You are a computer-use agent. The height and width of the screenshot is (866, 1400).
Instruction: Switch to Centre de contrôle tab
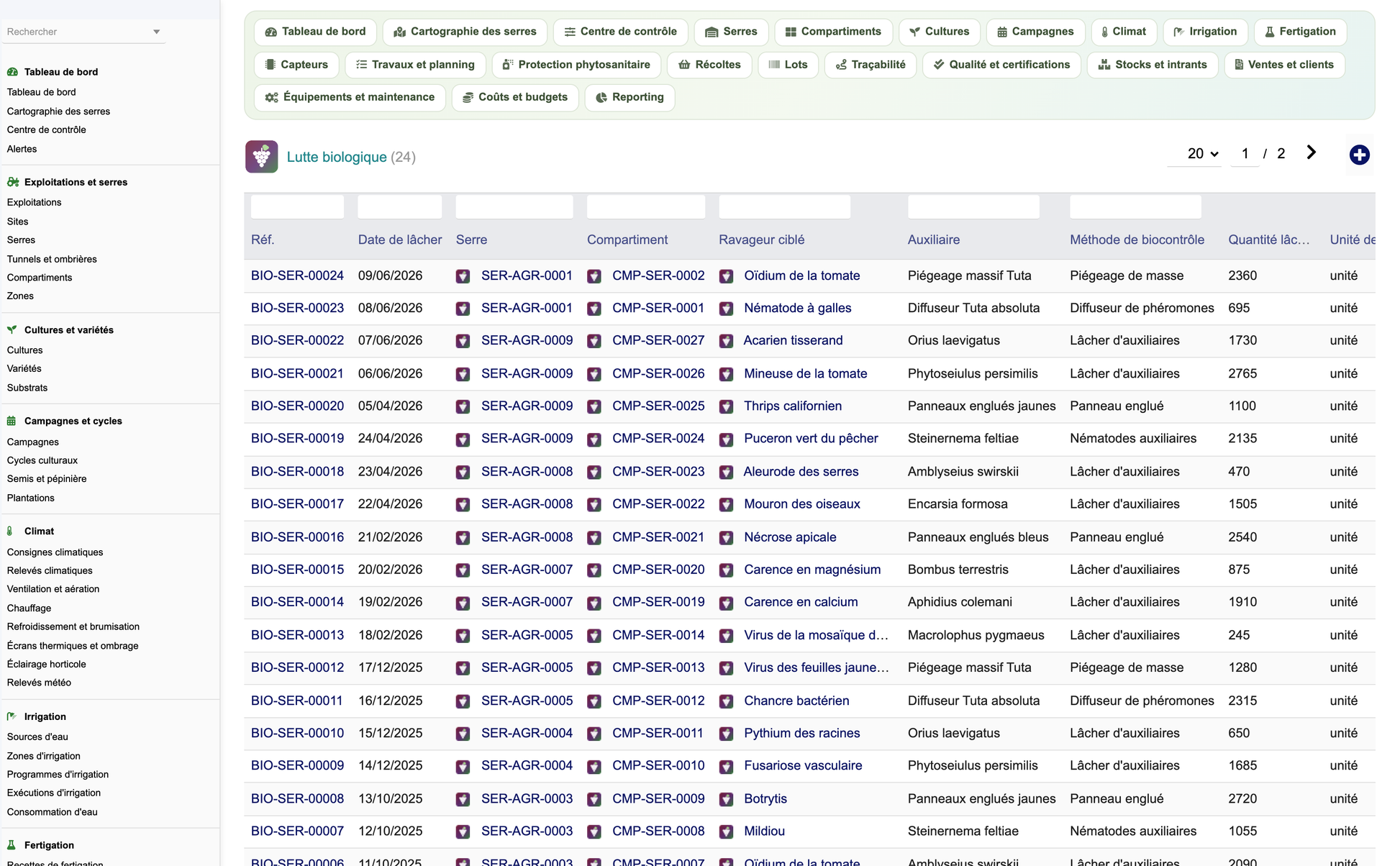620,32
